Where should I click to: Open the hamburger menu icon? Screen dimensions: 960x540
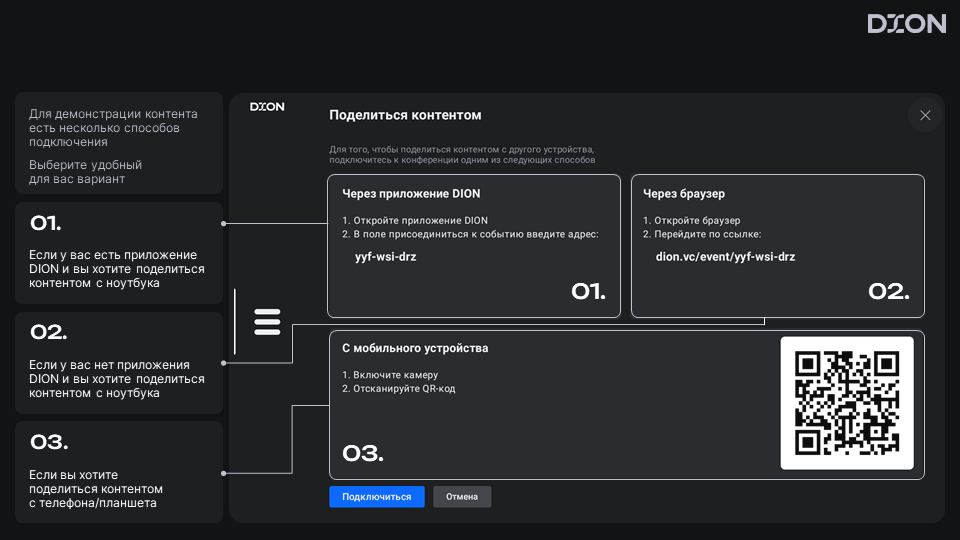[267, 321]
